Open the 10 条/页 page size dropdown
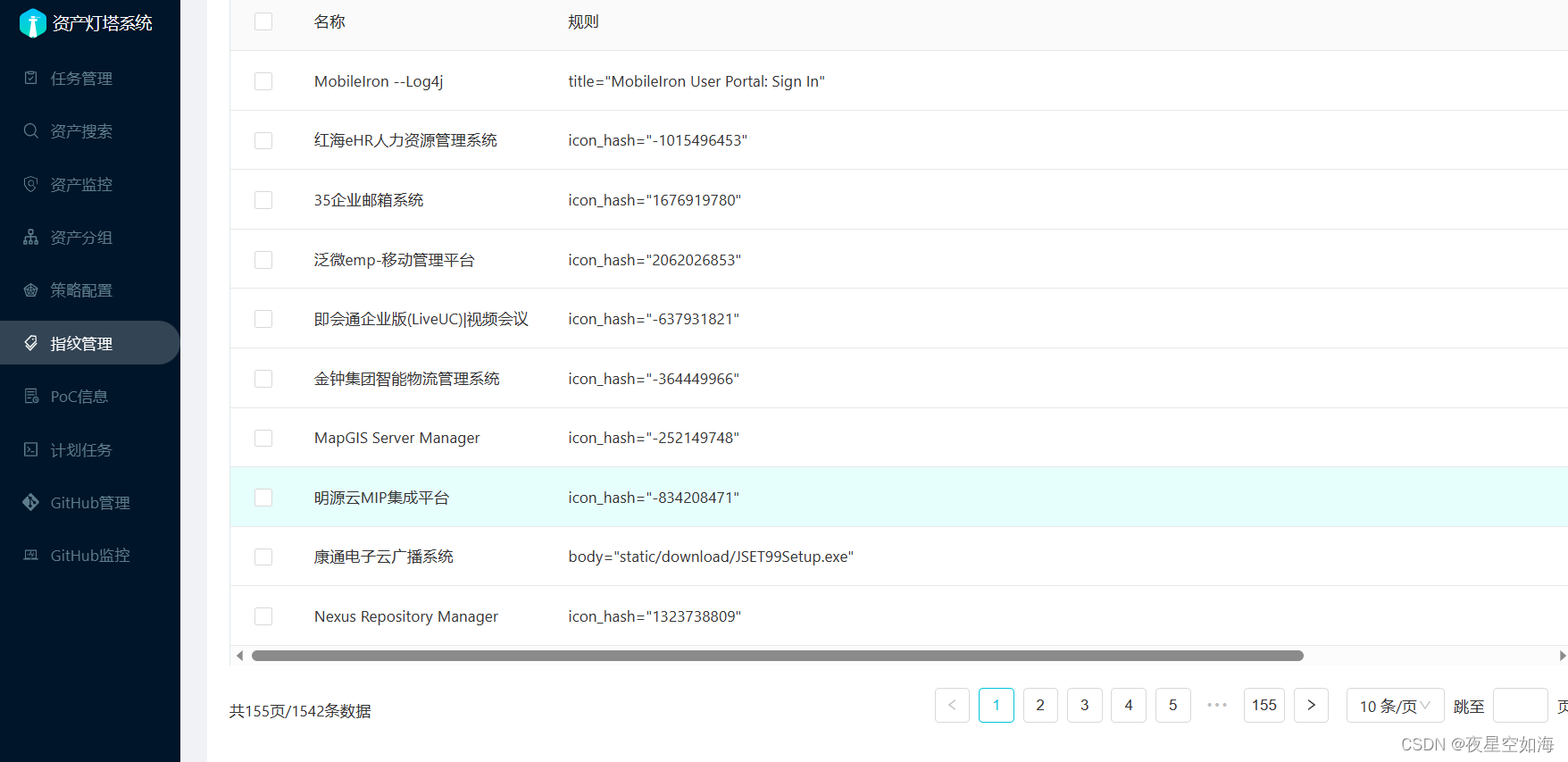1568x762 pixels. 1395,706
